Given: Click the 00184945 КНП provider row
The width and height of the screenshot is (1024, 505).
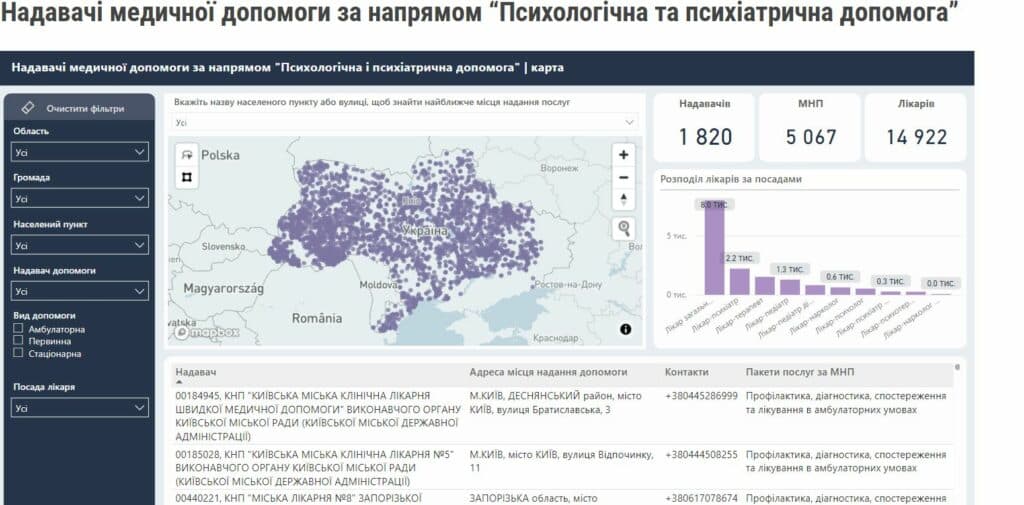Looking at the screenshot, I should click(318, 415).
